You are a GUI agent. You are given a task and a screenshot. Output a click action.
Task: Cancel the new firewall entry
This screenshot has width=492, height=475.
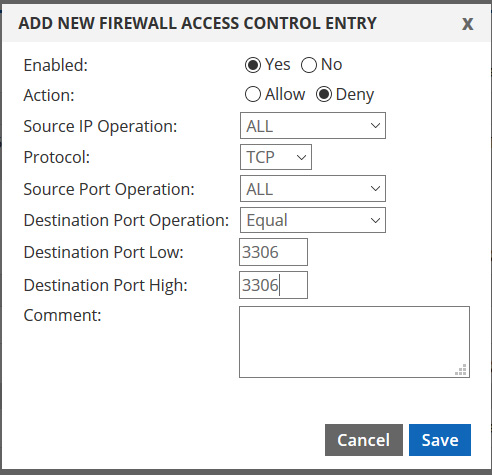point(364,440)
